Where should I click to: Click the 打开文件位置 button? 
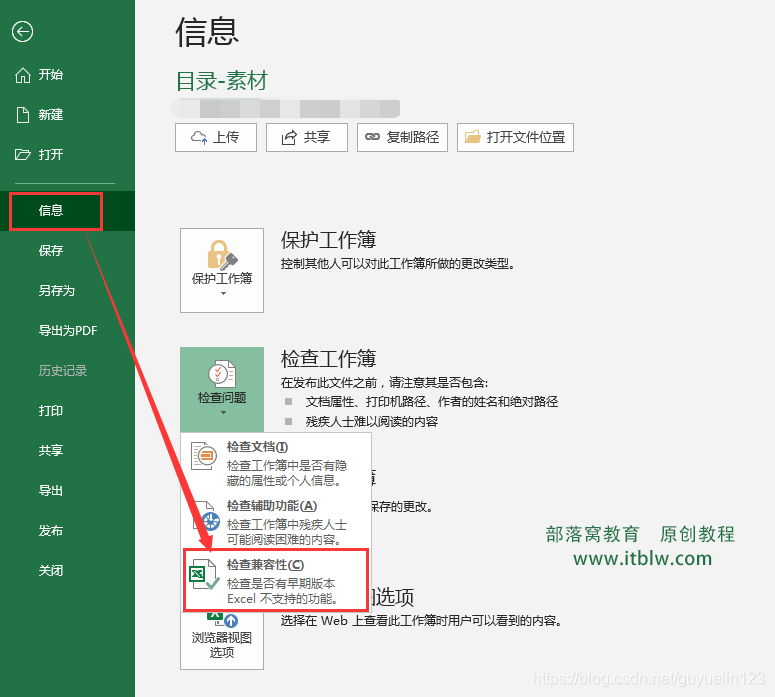515,137
